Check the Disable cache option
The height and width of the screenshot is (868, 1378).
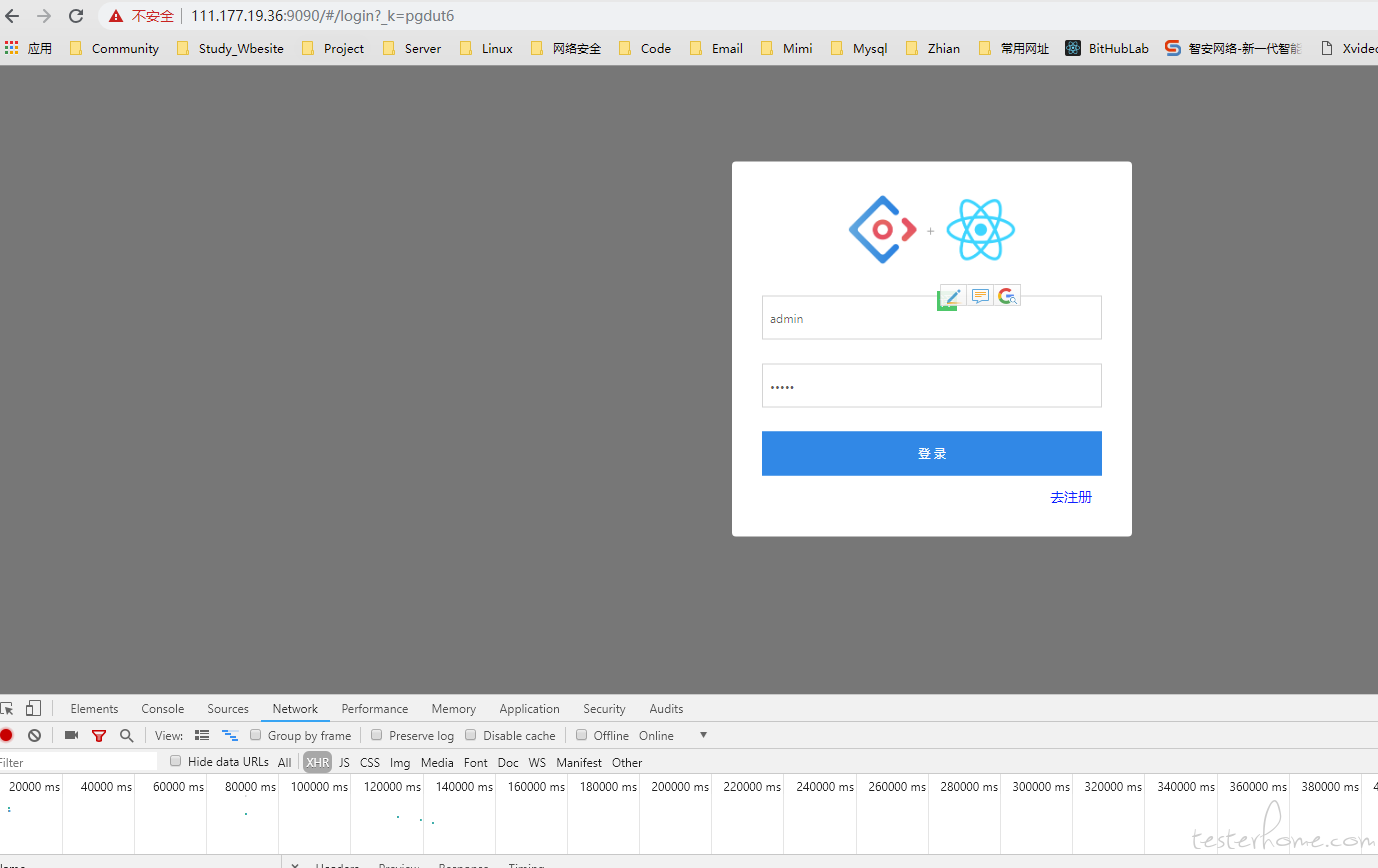point(471,735)
